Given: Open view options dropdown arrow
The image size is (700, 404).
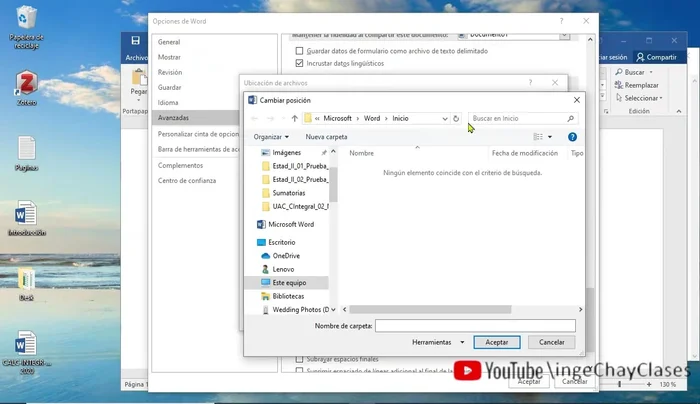Looking at the screenshot, I should click(x=550, y=137).
